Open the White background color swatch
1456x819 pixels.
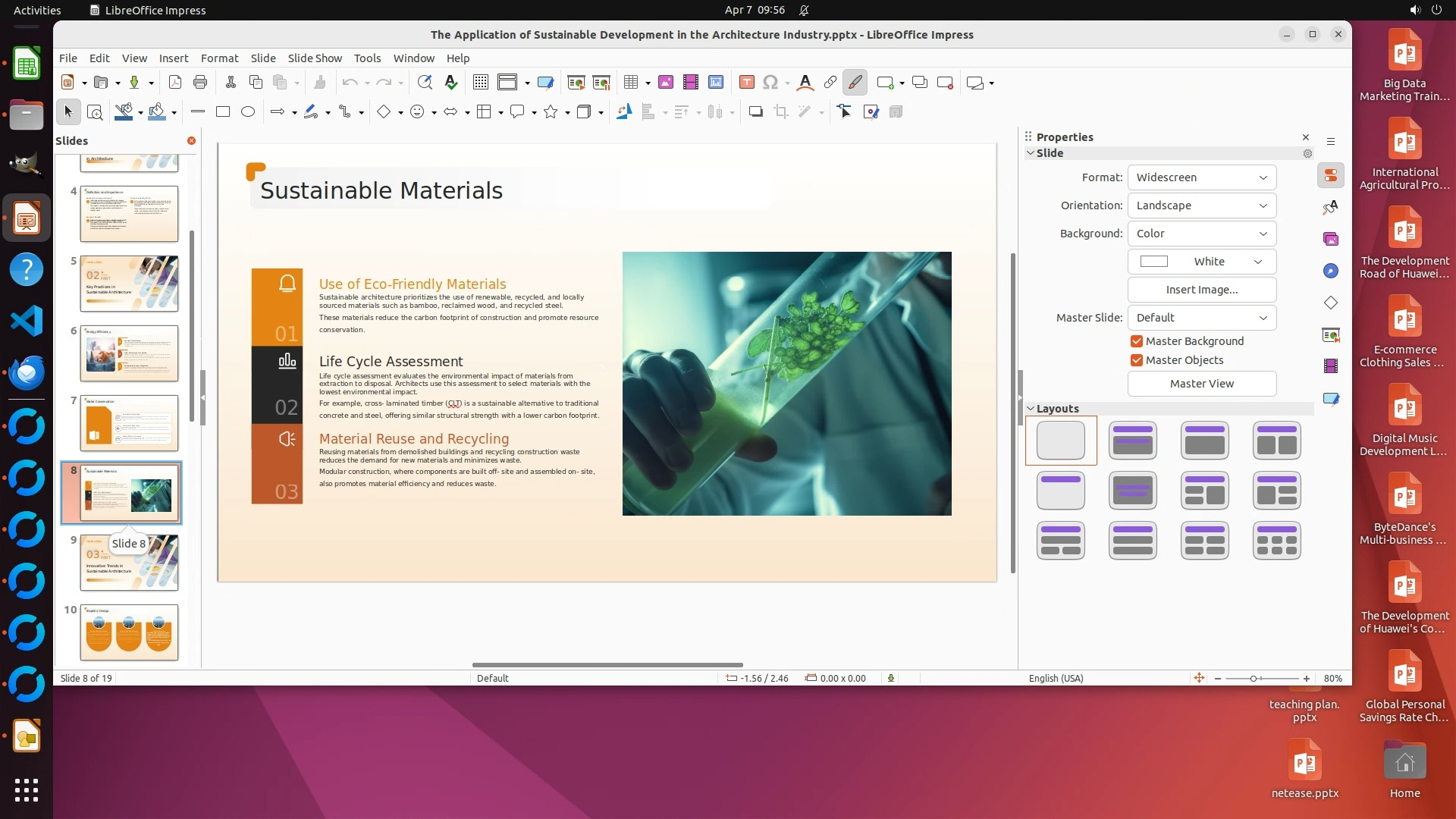click(1201, 262)
